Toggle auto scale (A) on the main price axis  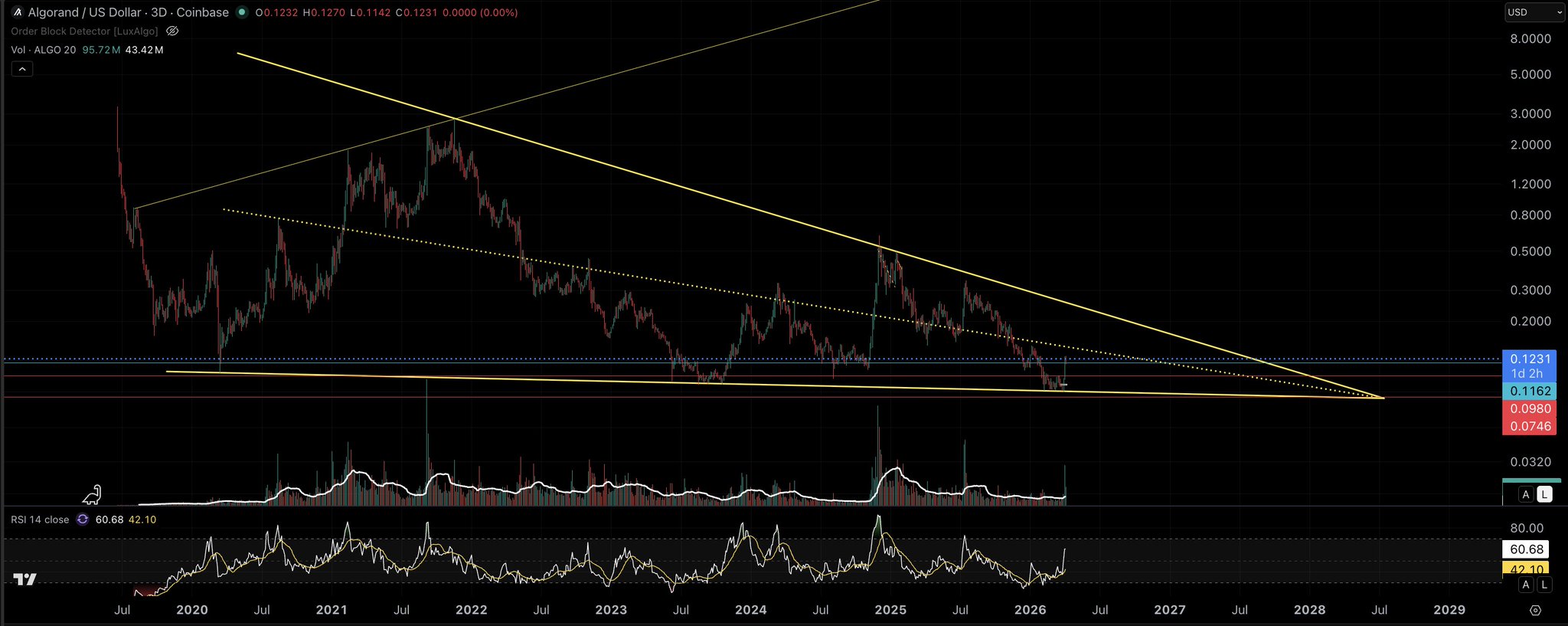point(1526,494)
